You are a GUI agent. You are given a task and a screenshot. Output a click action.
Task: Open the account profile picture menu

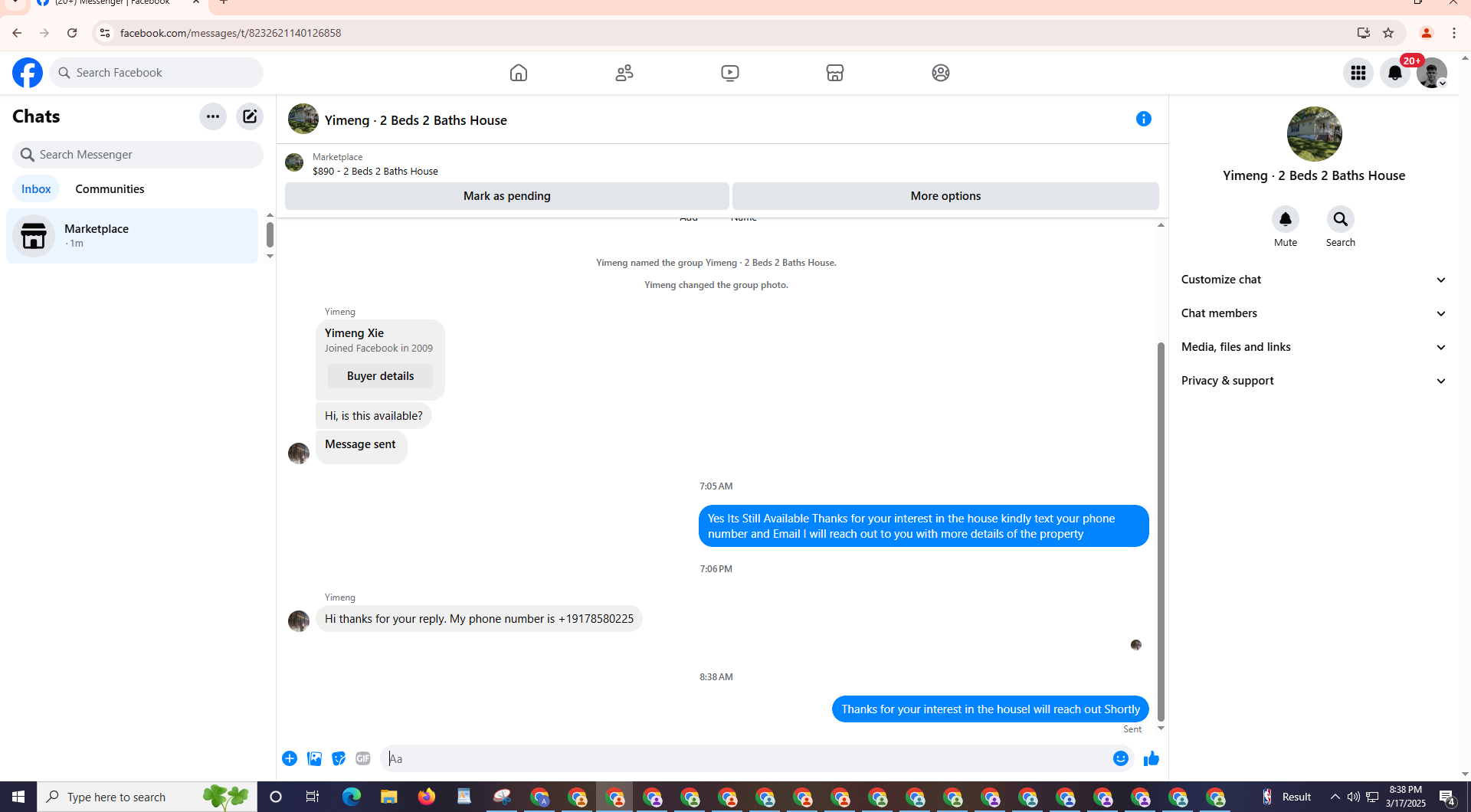[x=1432, y=73]
